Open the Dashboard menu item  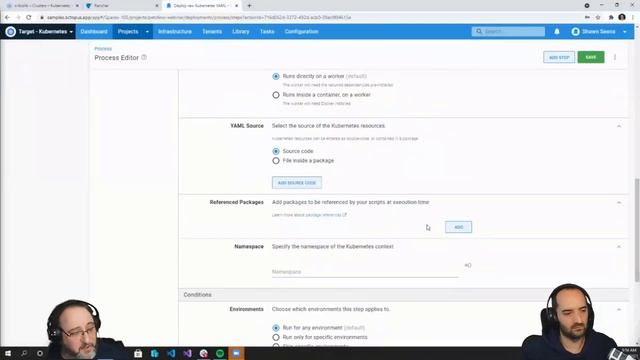(x=94, y=31)
